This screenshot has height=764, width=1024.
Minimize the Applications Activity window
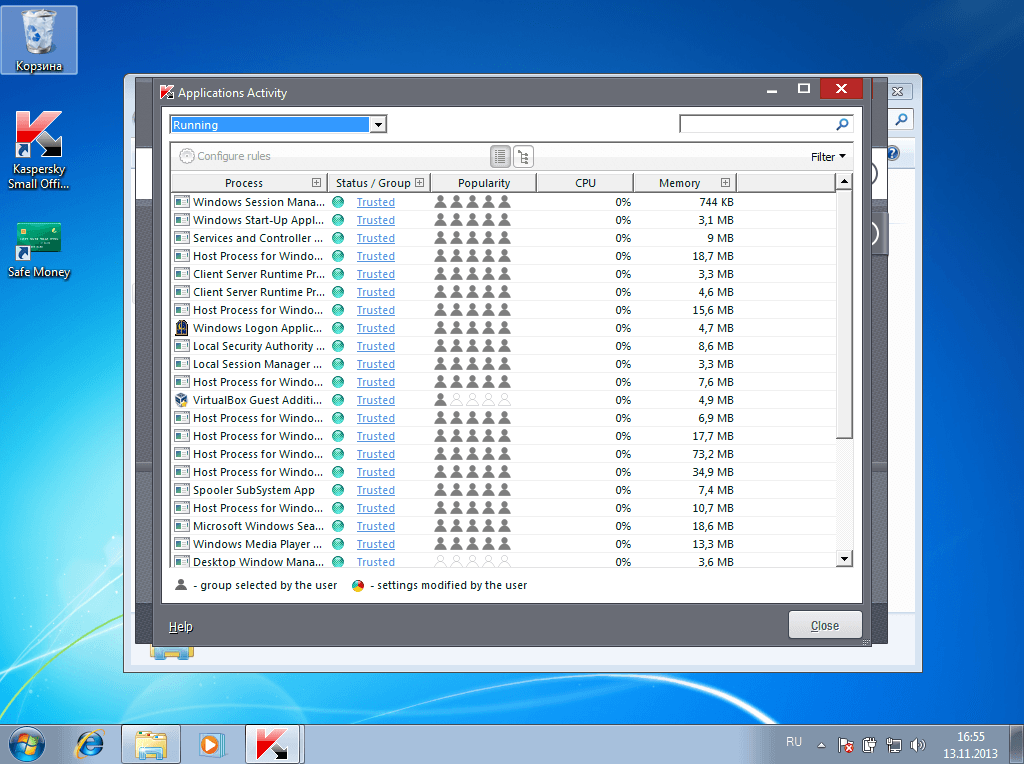(772, 90)
